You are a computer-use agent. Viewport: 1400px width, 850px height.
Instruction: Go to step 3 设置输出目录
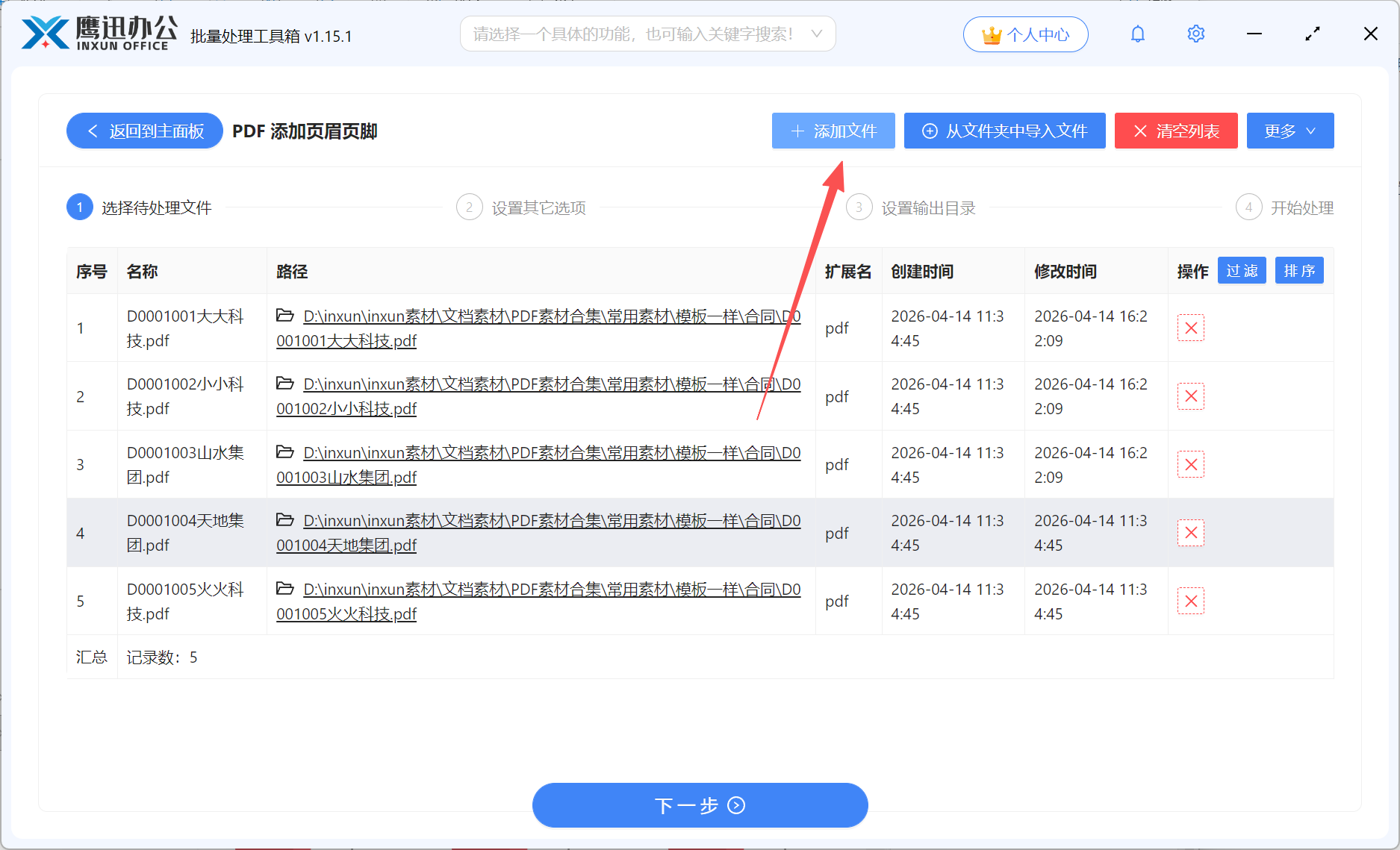click(x=911, y=207)
